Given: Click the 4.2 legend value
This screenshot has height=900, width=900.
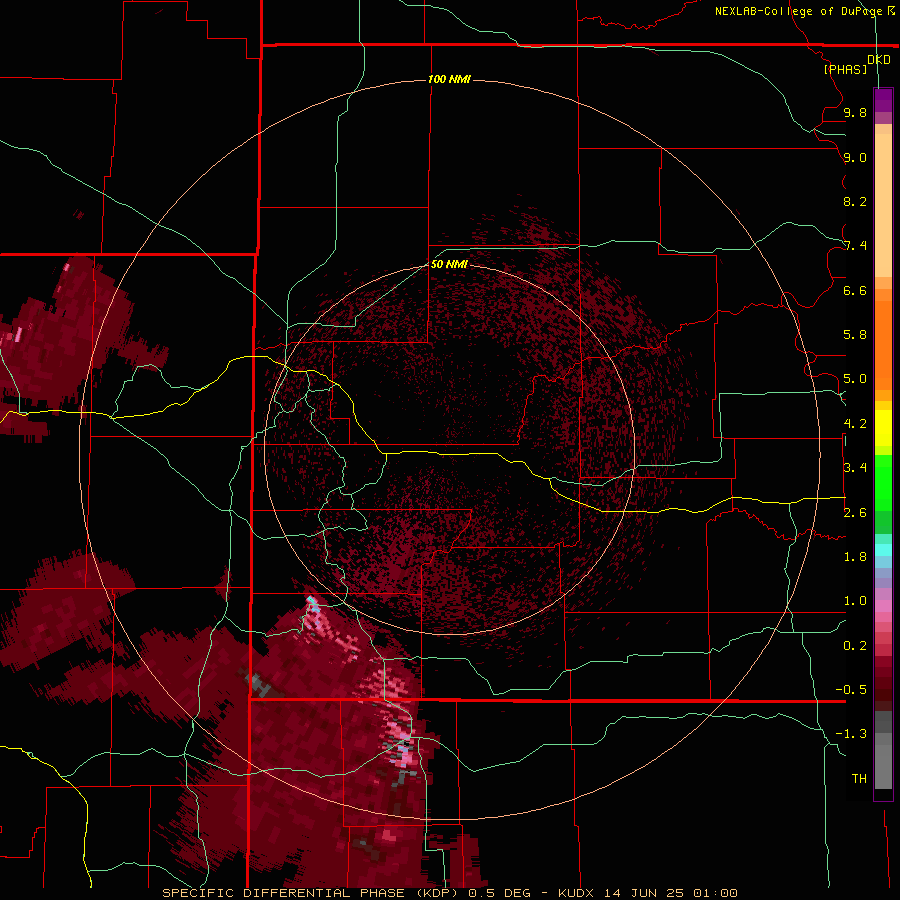Looking at the screenshot, I should [855, 424].
